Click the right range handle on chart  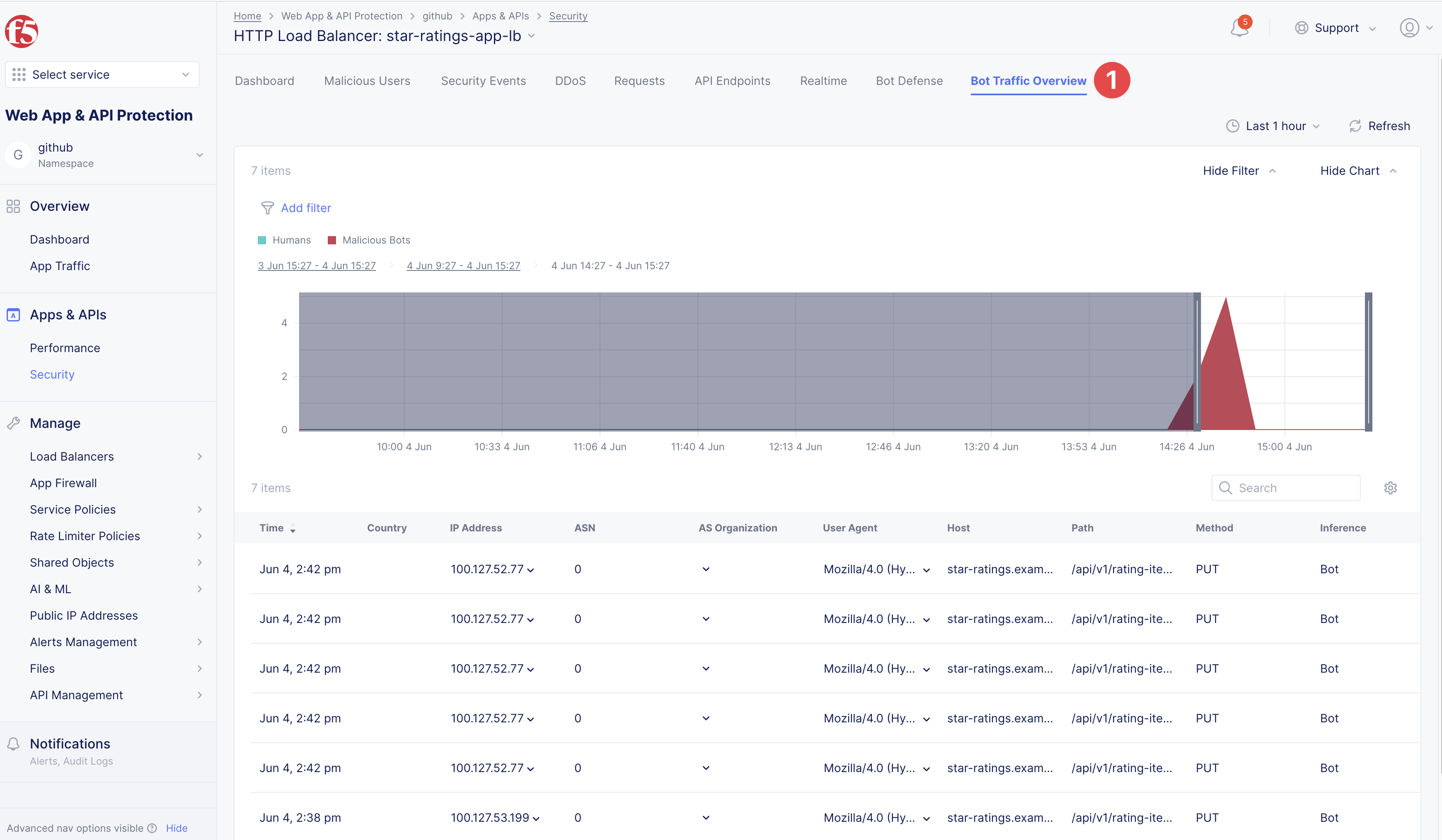coord(1368,362)
